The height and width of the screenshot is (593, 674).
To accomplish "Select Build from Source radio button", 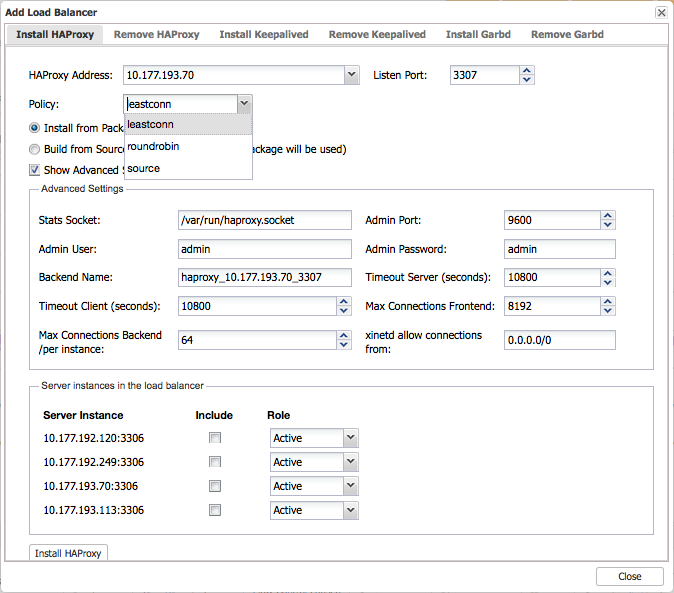I will coord(34,149).
